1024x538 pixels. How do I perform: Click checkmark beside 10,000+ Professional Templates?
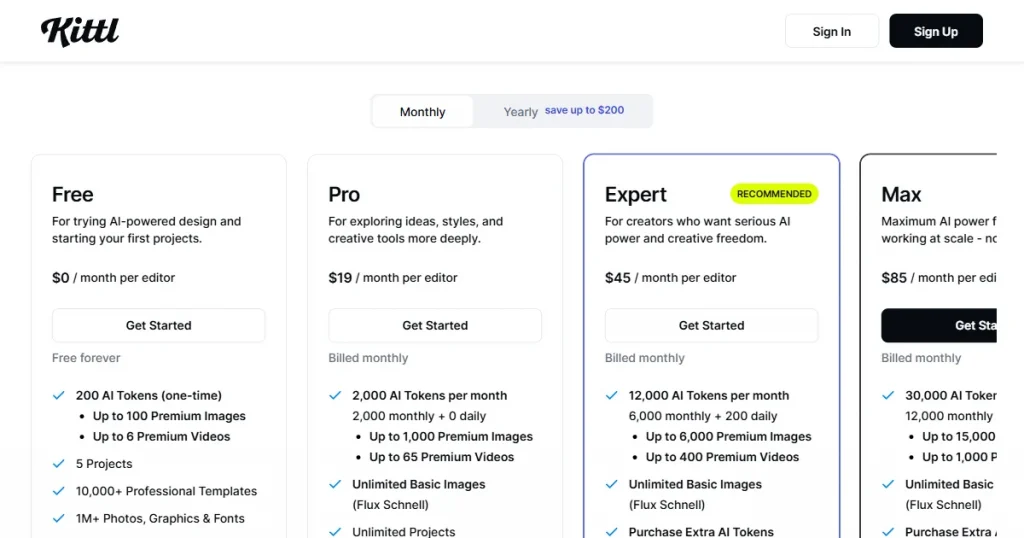59,491
